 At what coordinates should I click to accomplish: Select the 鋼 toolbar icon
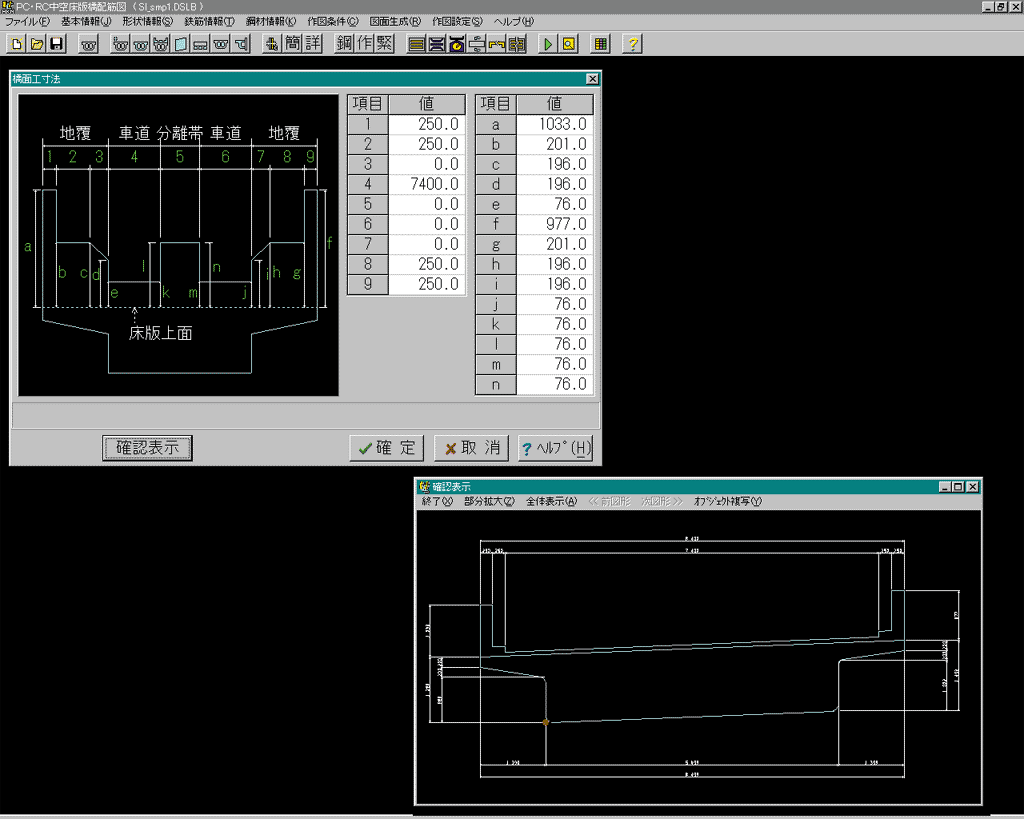344,44
